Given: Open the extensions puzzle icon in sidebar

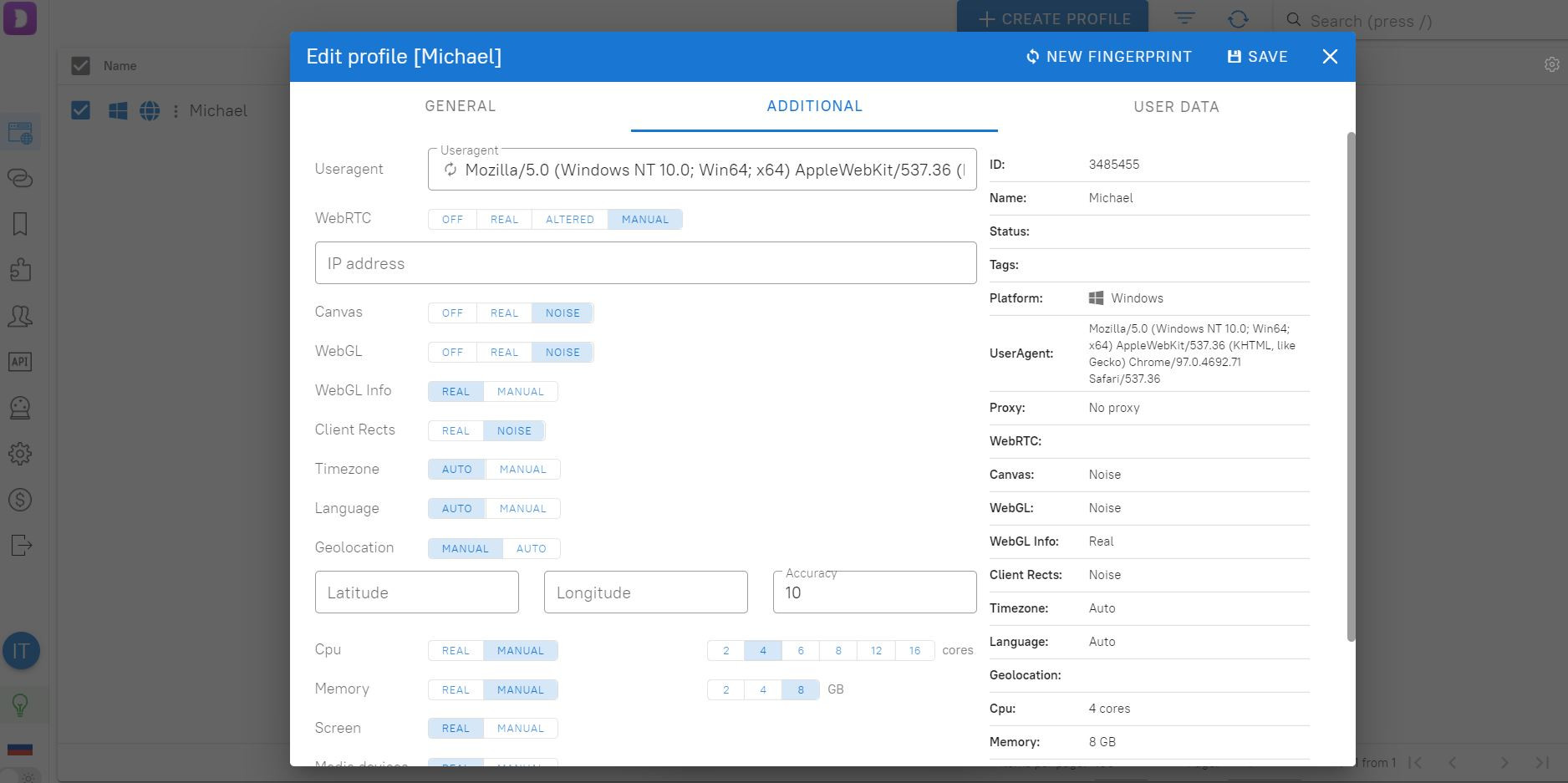Looking at the screenshot, I should click(x=20, y=270).
